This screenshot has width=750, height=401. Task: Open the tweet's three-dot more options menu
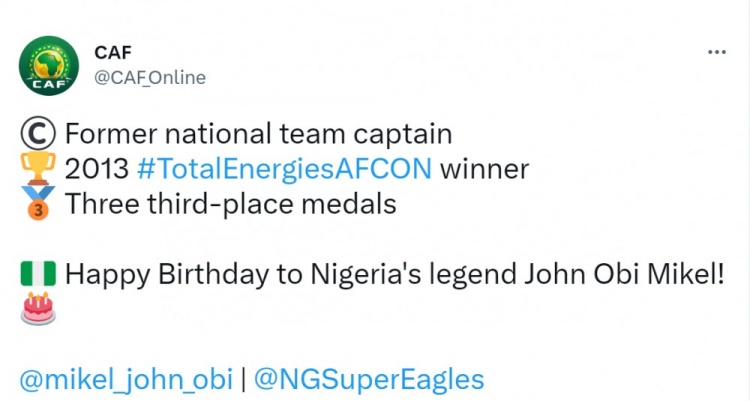pyautogui.click(x=717, y=52)
